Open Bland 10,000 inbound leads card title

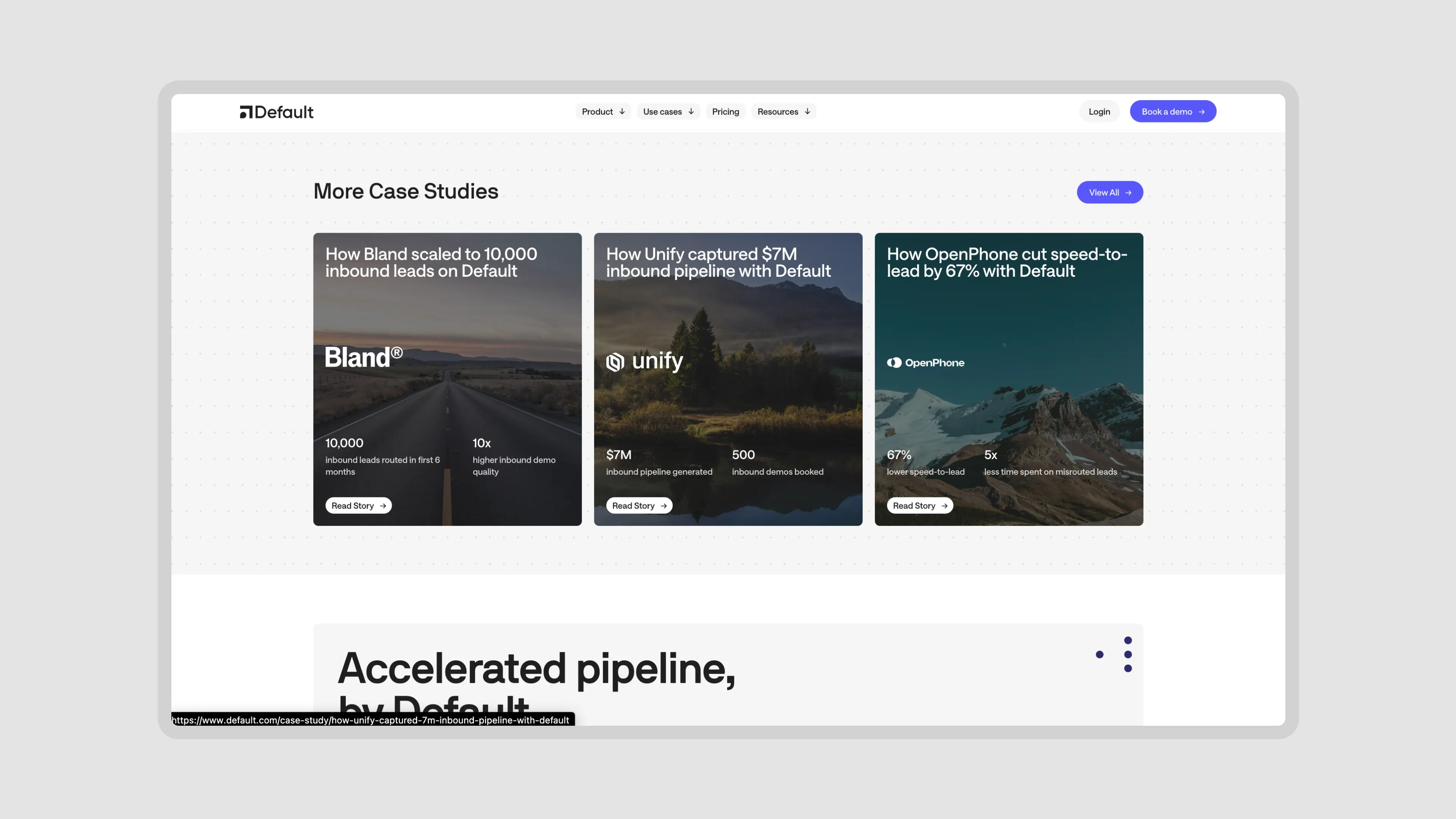(x=431, y=263)
